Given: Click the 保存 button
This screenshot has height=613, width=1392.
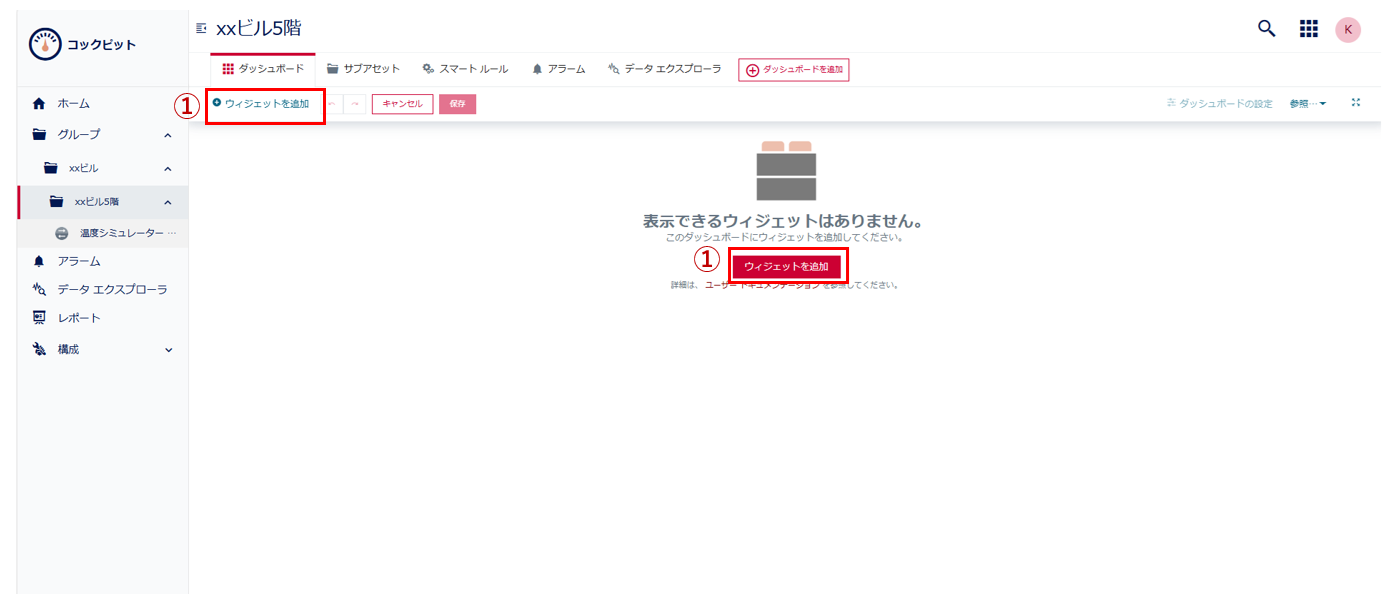Looking at the screenshot, I should 457,103.
